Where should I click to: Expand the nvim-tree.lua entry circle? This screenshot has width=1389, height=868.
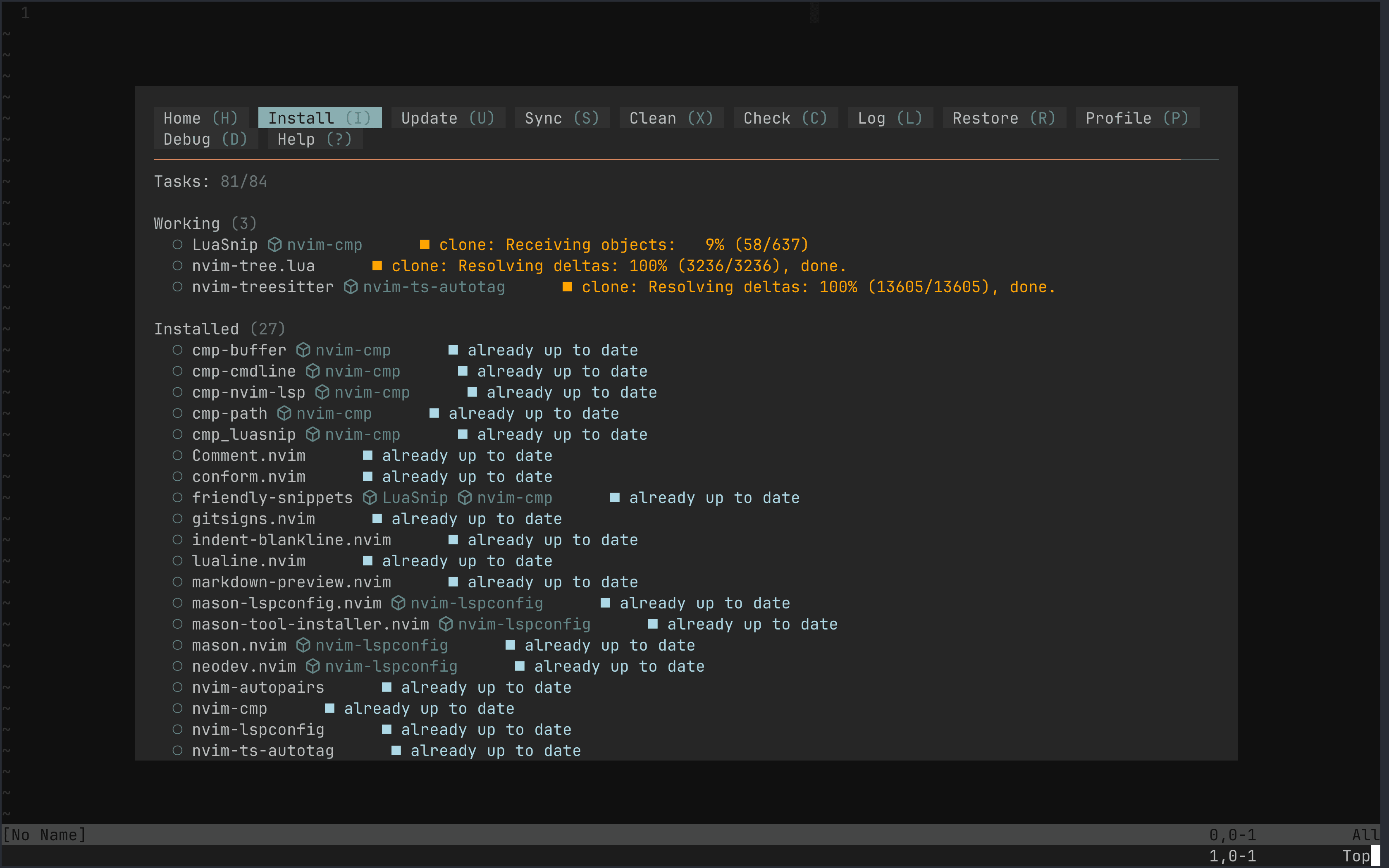click(178, 266)
